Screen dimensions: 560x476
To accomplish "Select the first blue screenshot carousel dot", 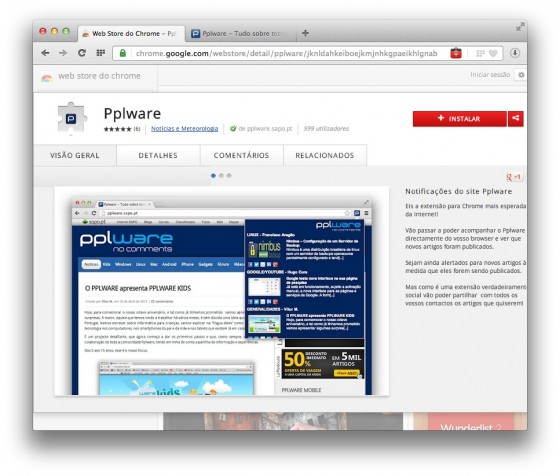I will [213, 175].
